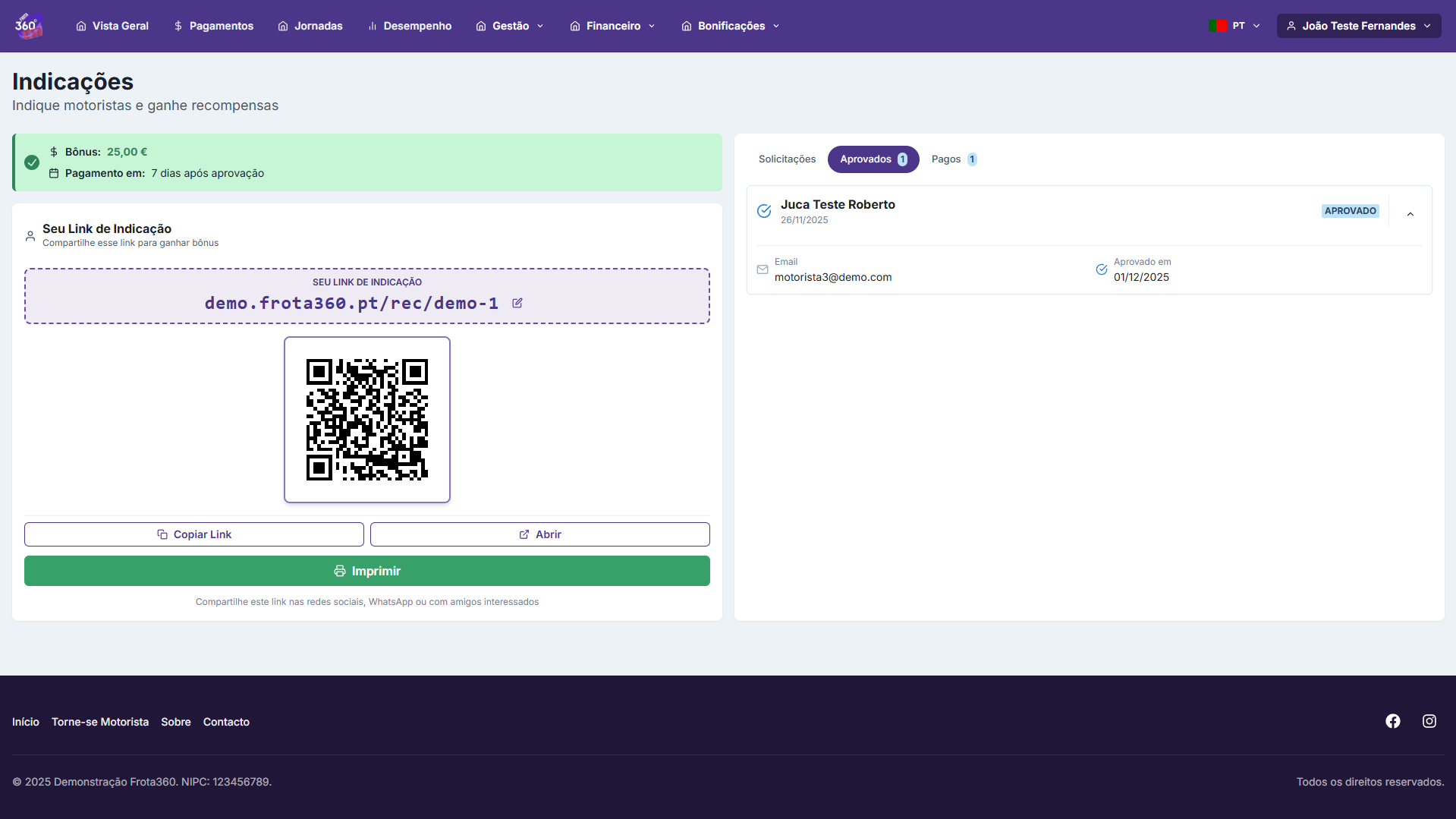
Task: Click the green bonus checkmark icon
Action: coord(32,162)
